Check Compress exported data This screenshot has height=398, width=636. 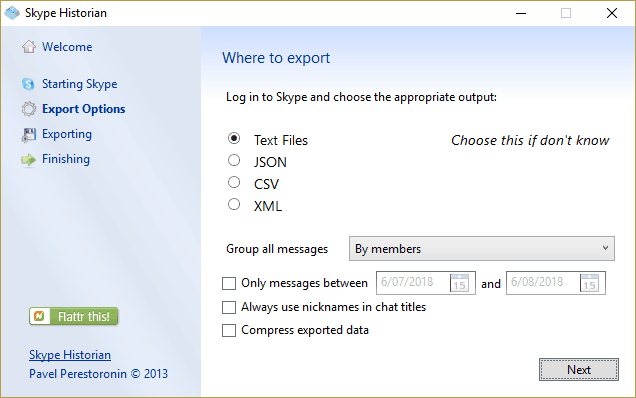229,330
